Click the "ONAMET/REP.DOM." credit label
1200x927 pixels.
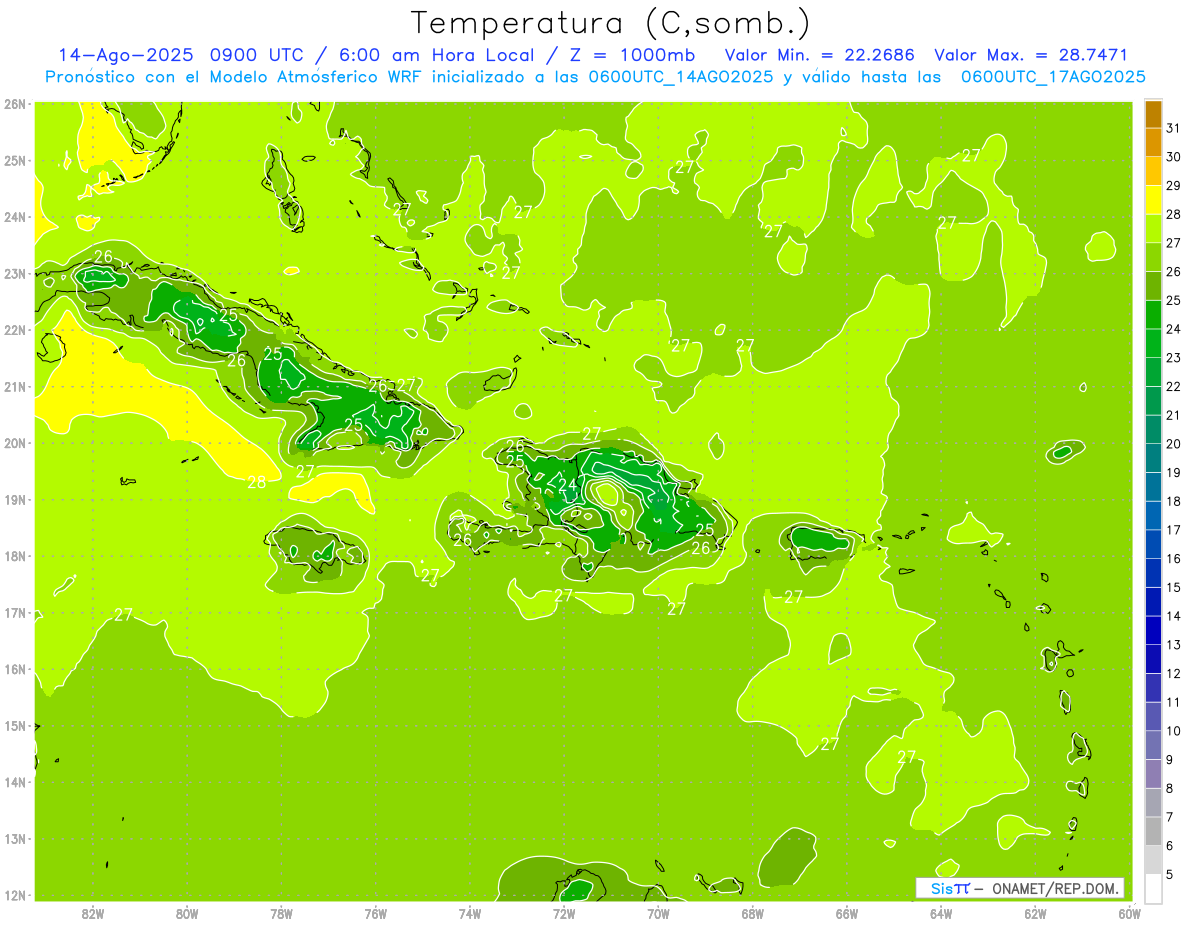pos(1054,888)
